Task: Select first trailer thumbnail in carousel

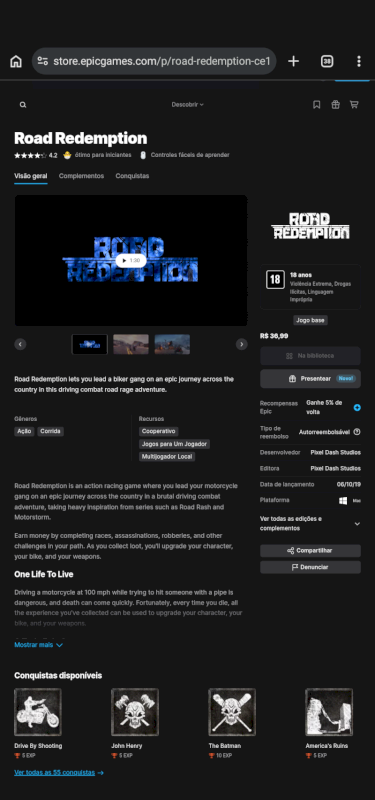Action: click(x=90, y=344)
